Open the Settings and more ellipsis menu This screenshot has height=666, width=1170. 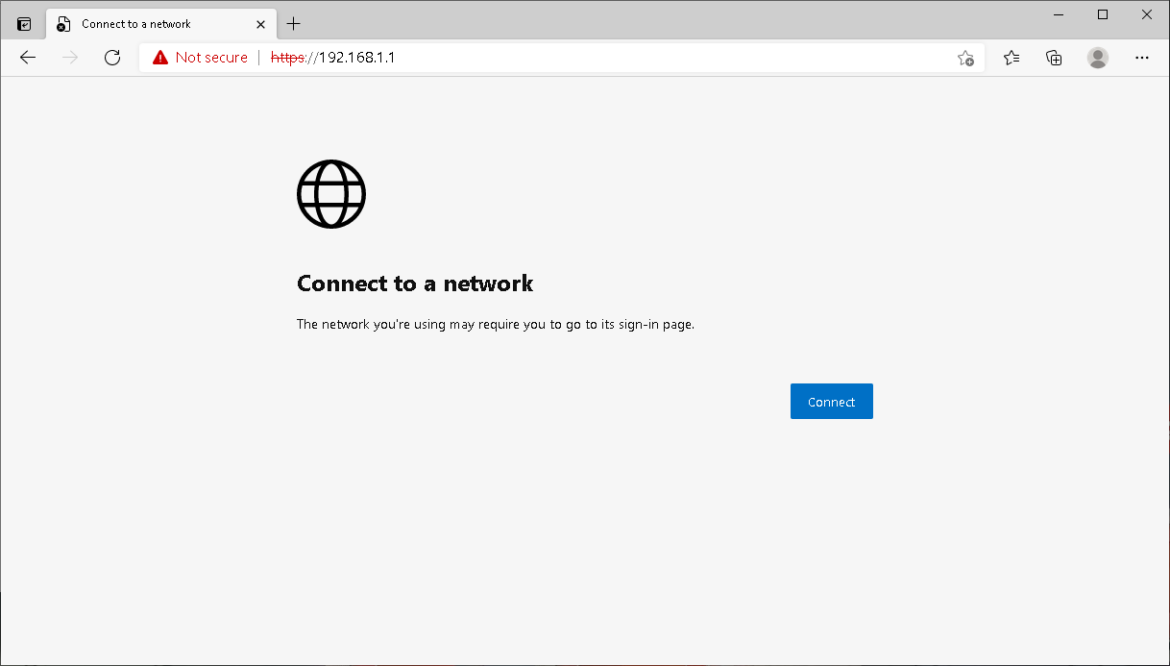point(1142,57)
